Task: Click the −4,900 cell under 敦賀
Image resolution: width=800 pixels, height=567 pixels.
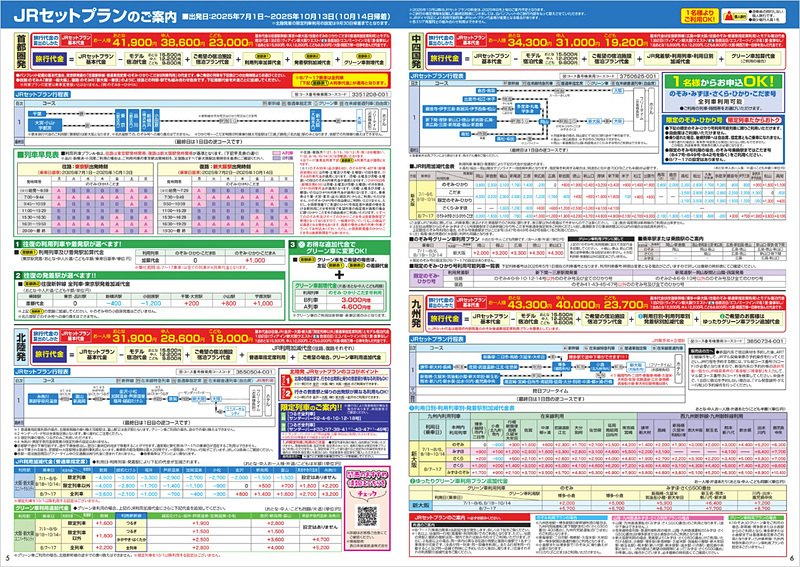Action: pos(104,478)
